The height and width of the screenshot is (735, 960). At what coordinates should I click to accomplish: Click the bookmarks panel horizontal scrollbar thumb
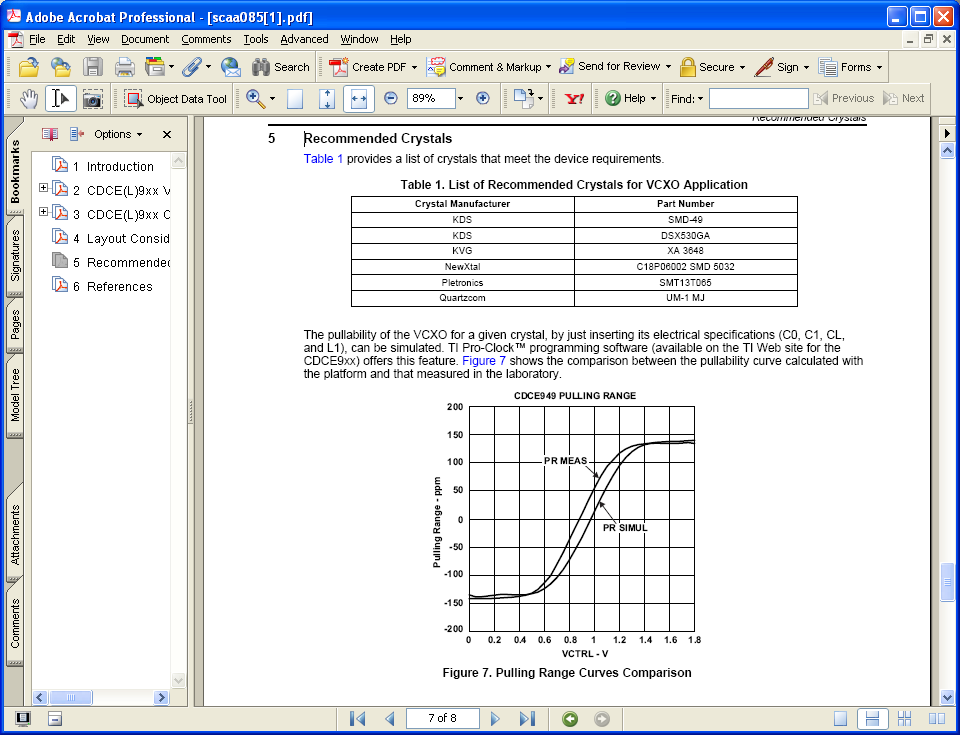(70, 697)
